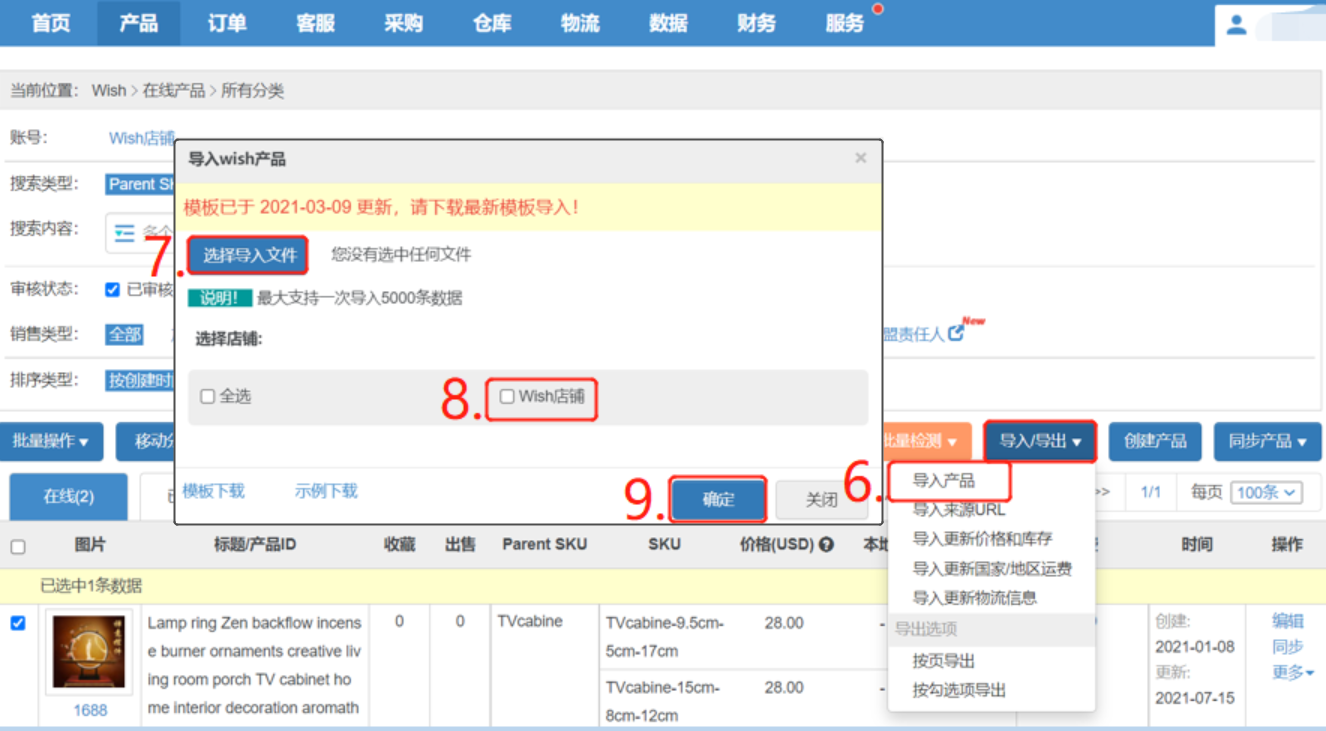
Task: Click the 编辑 link in product row
Action: [1288, 621]
